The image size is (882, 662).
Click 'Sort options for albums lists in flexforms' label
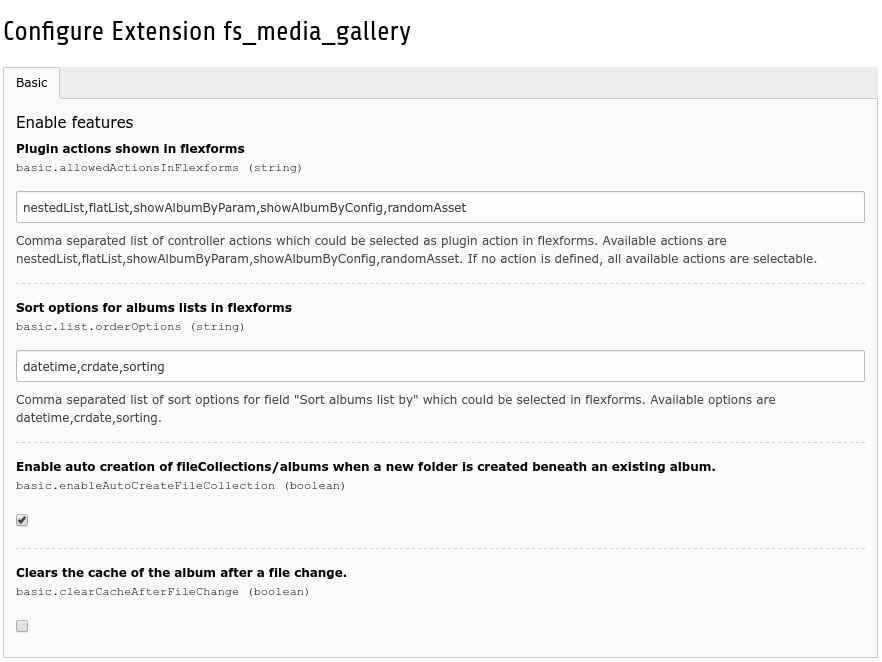pos(154,308)
